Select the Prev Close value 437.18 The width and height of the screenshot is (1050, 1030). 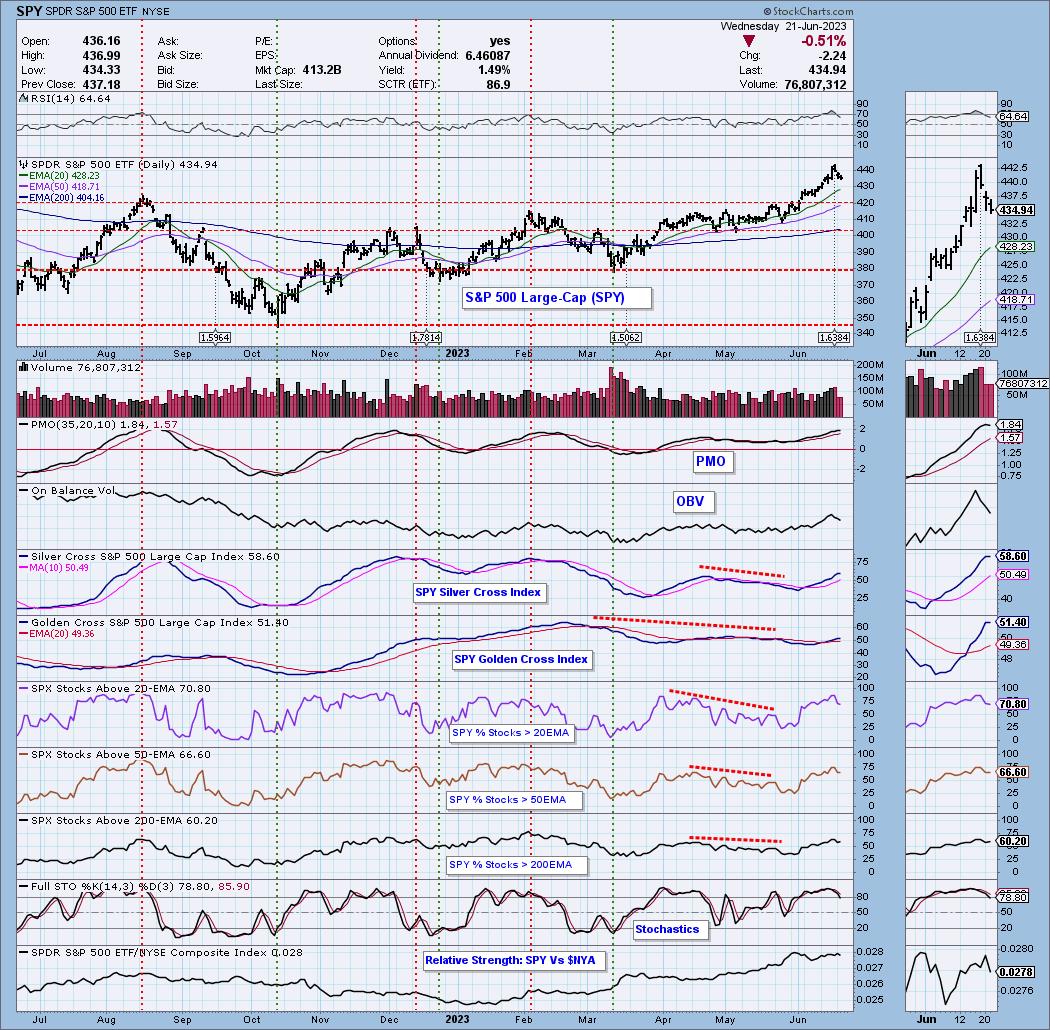(x=101, y=85)
